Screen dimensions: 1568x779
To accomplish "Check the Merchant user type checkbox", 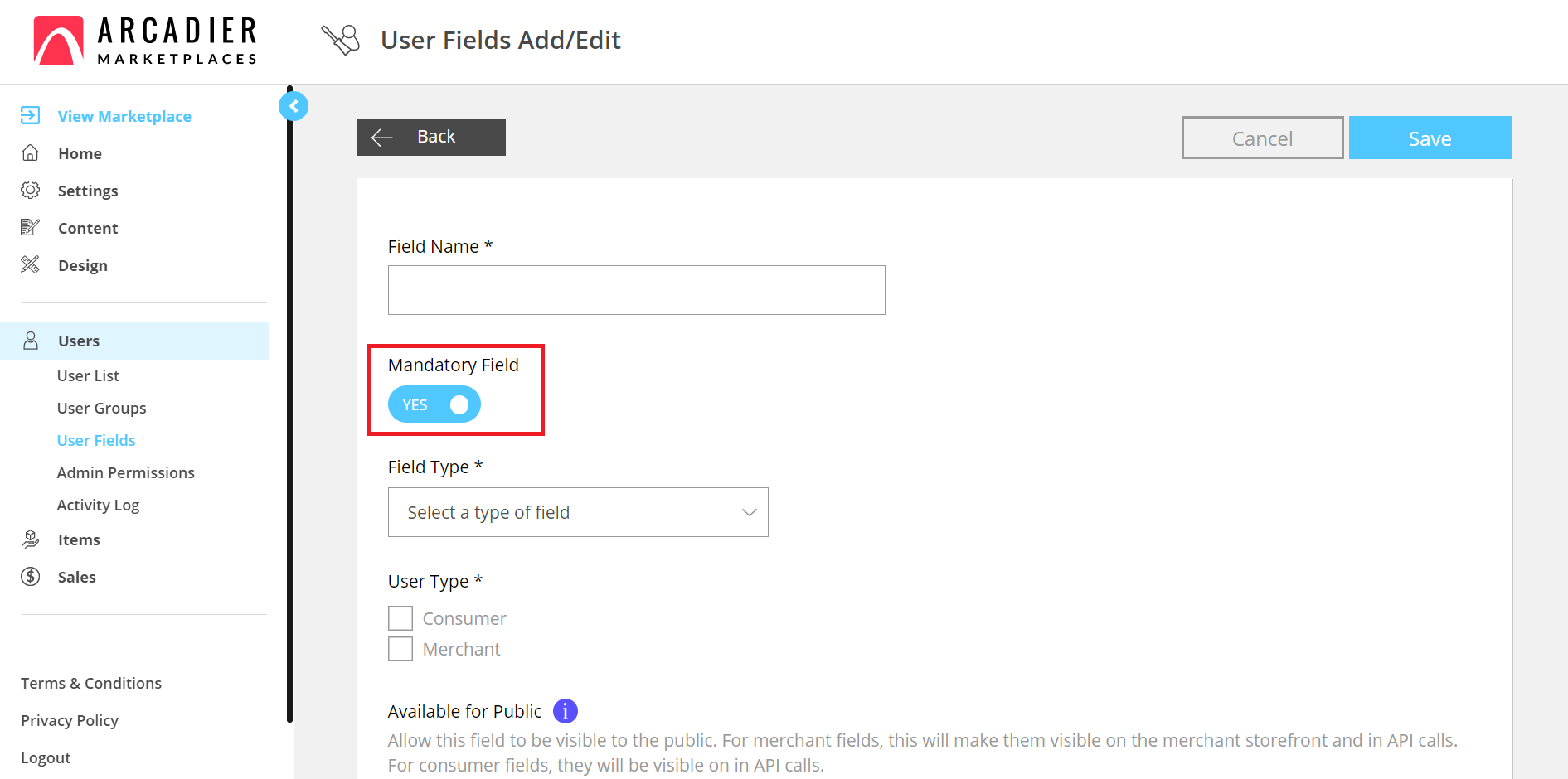I will coord(400,649).
